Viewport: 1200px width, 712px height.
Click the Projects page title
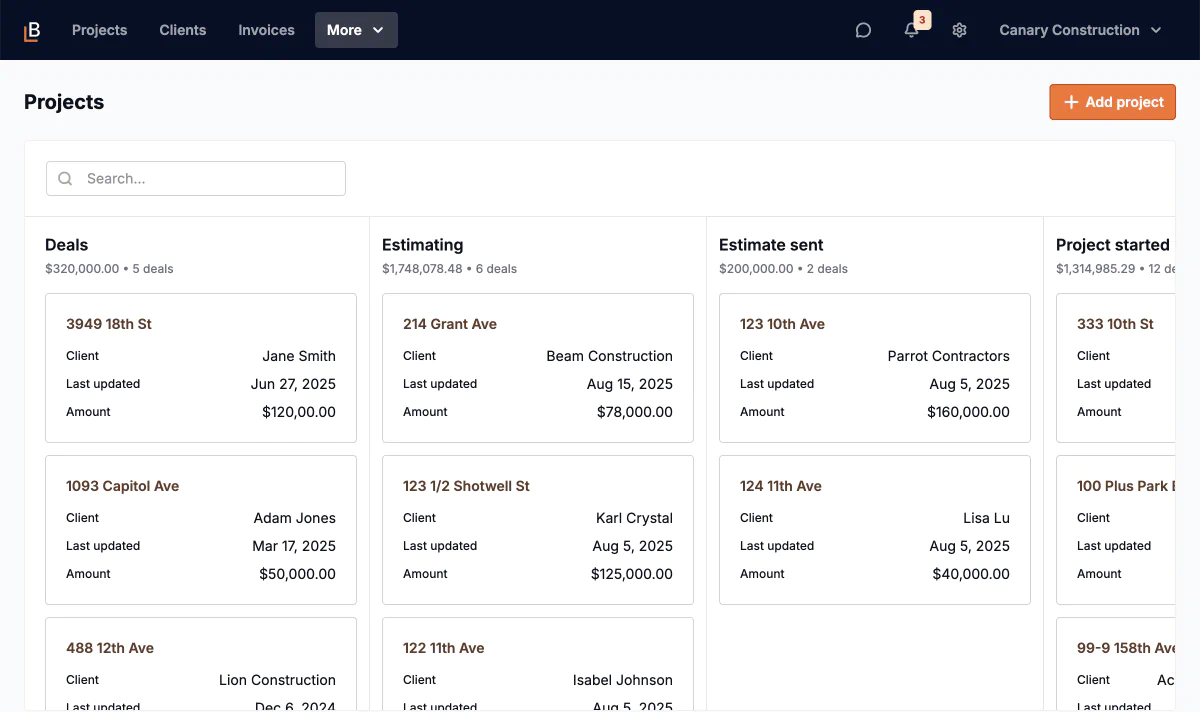64,102
